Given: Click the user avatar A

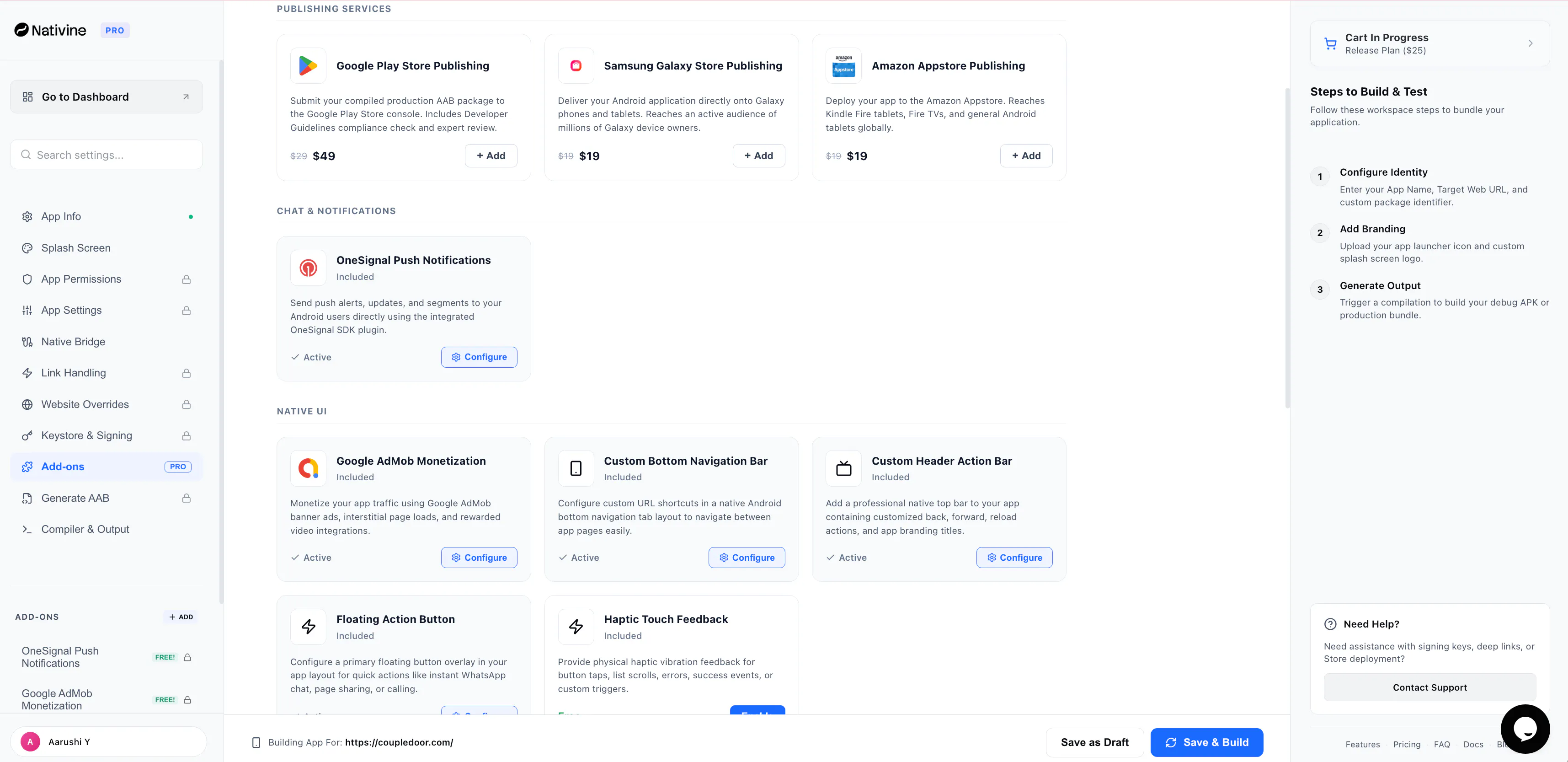Looking at the screenshot, I should 31,742.
